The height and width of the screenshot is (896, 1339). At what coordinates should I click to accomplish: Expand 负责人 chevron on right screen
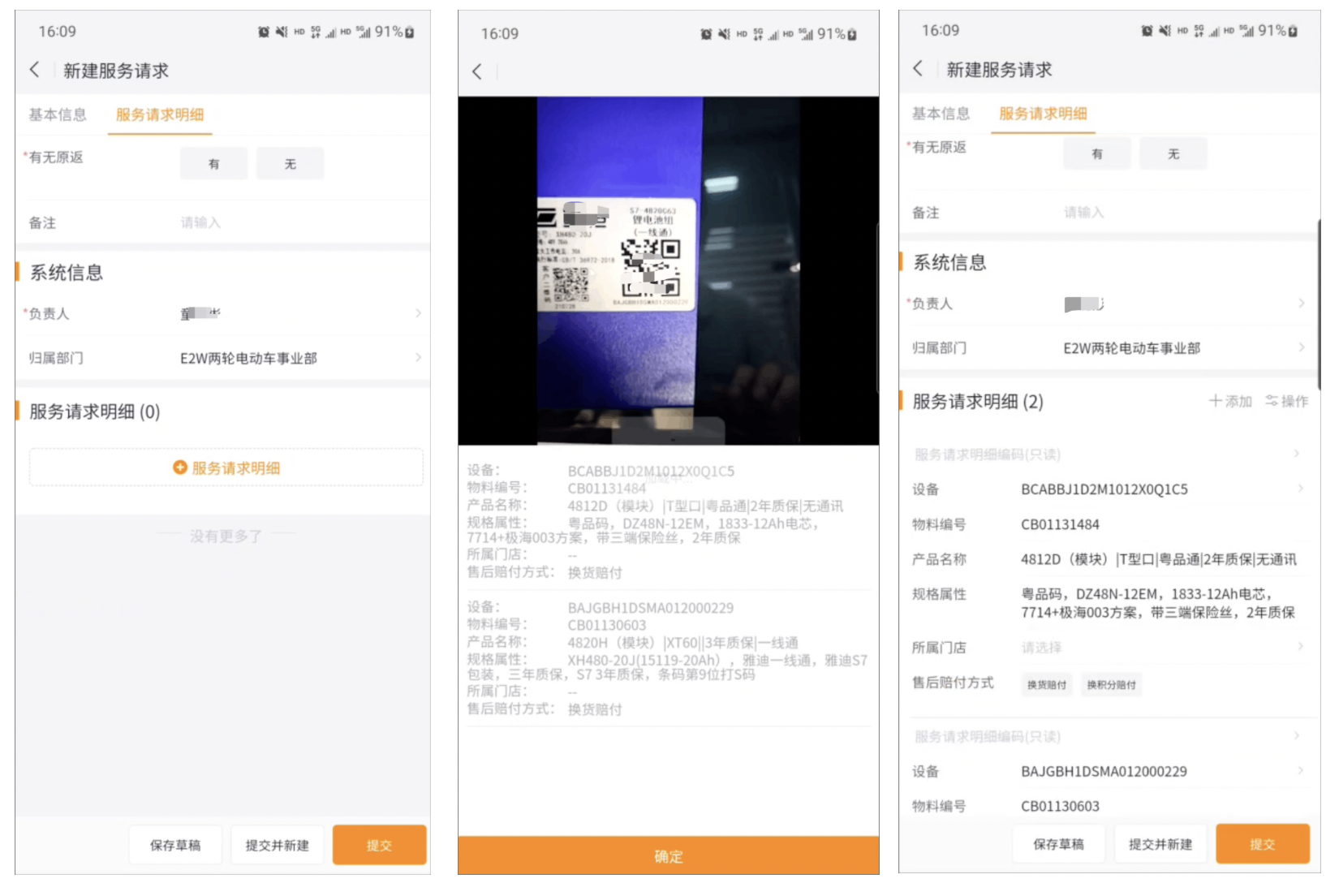click(x=1302, y=304)
